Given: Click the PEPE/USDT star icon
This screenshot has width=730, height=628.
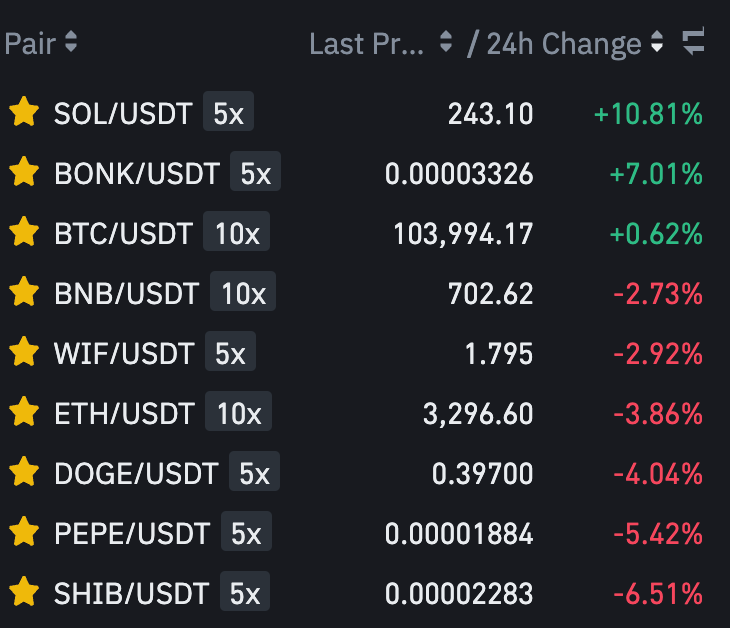Looking at the screenshot, I should pyautogui.click(x=24, y=532).
